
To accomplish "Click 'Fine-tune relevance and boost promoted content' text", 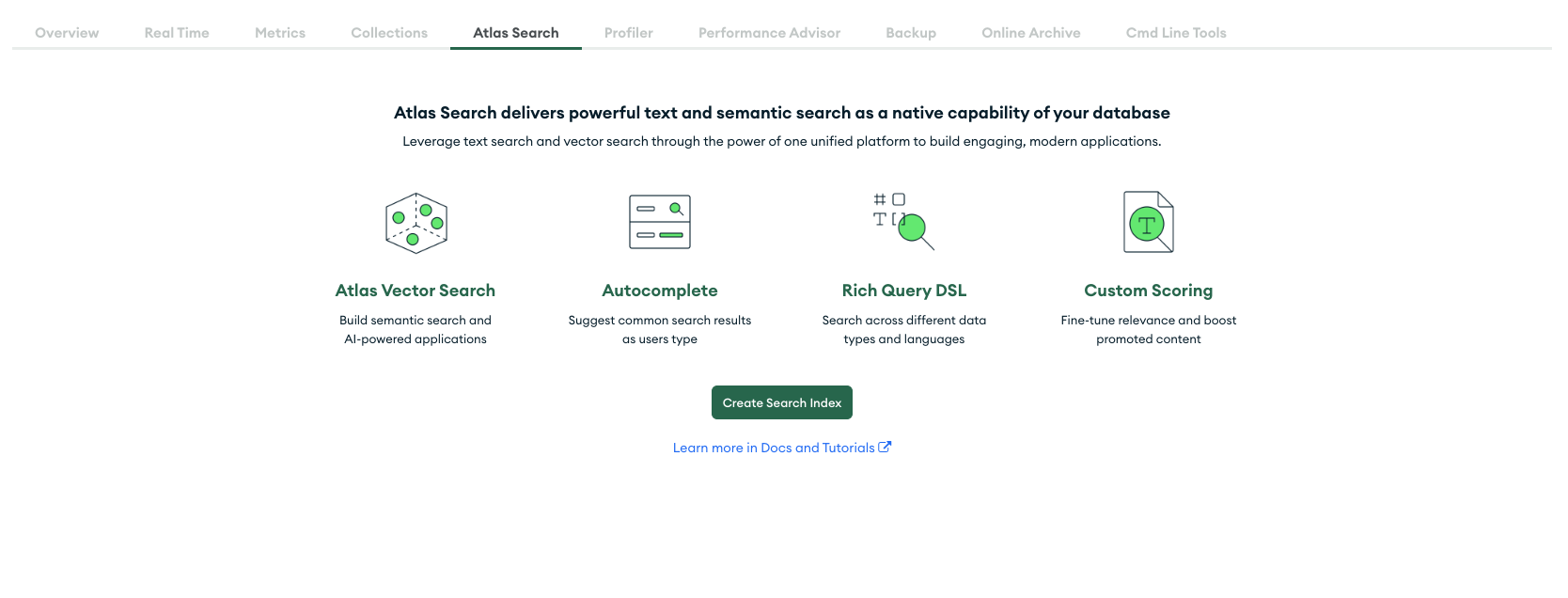I will pos(1149,330).
